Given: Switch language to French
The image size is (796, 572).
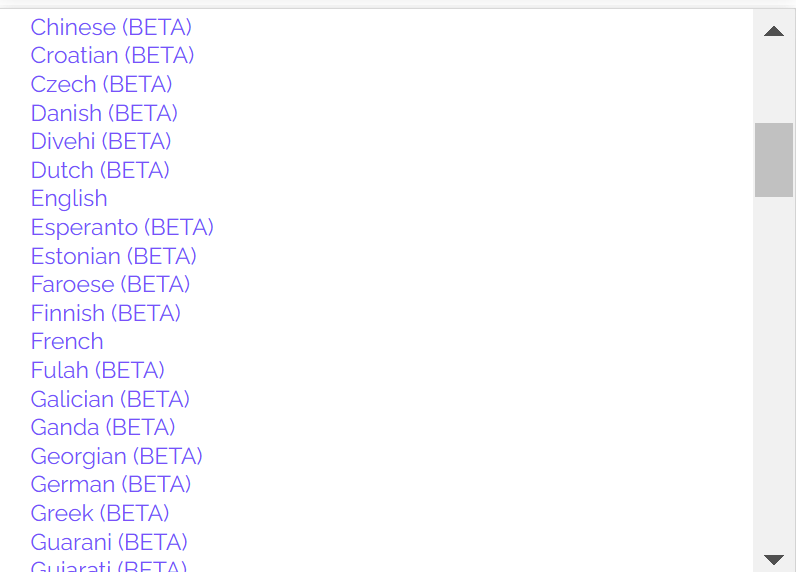Looking at the screenshot, I should pos(67,341).
